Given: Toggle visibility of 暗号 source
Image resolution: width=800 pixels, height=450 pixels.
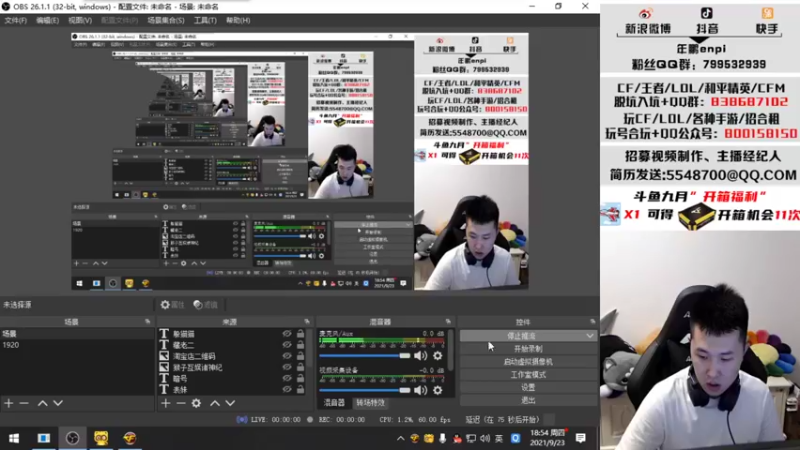Looking at the screenshot, I should tap(287, 378).
